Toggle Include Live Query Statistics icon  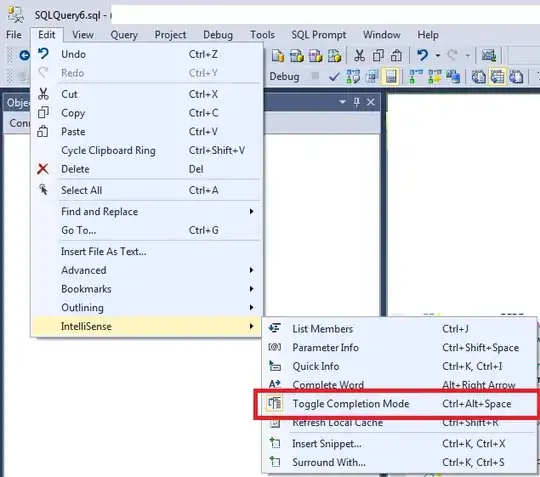(x=434, y=76)
